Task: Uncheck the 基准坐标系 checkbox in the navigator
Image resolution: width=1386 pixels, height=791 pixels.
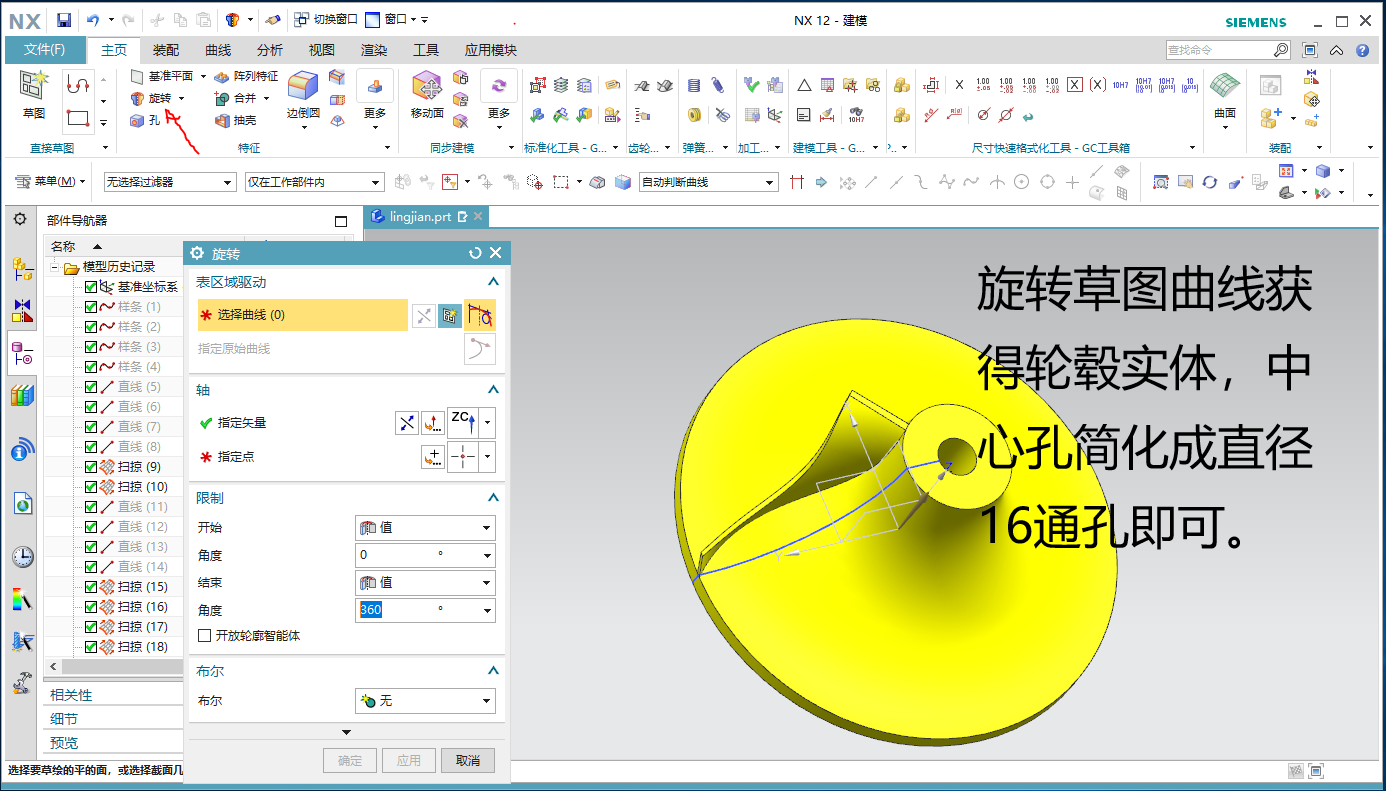Action: pyautogui.click(x=91, y=287)
